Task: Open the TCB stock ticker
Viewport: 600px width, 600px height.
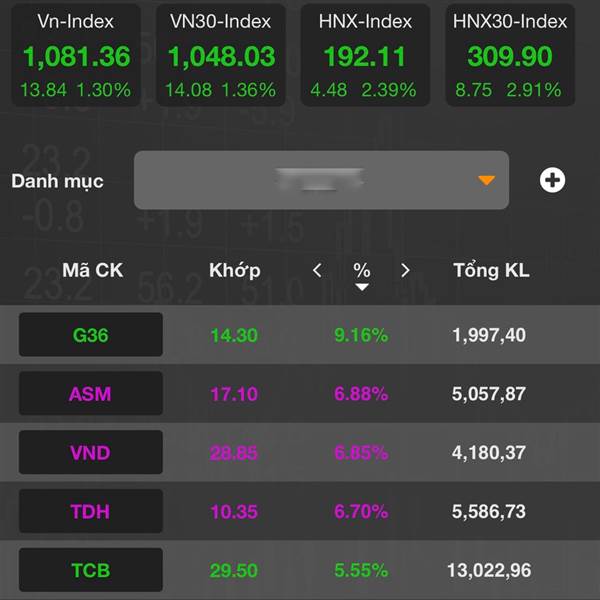Action: [91, 570]
